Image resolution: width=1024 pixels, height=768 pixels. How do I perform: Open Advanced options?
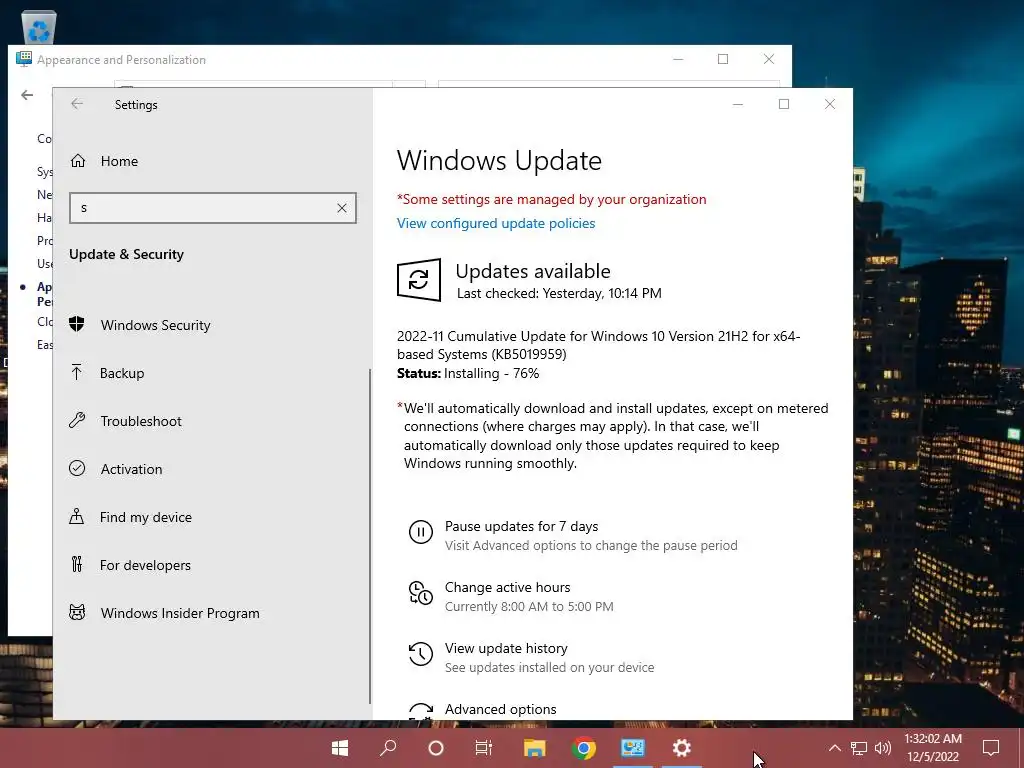[x=500, y=709]
